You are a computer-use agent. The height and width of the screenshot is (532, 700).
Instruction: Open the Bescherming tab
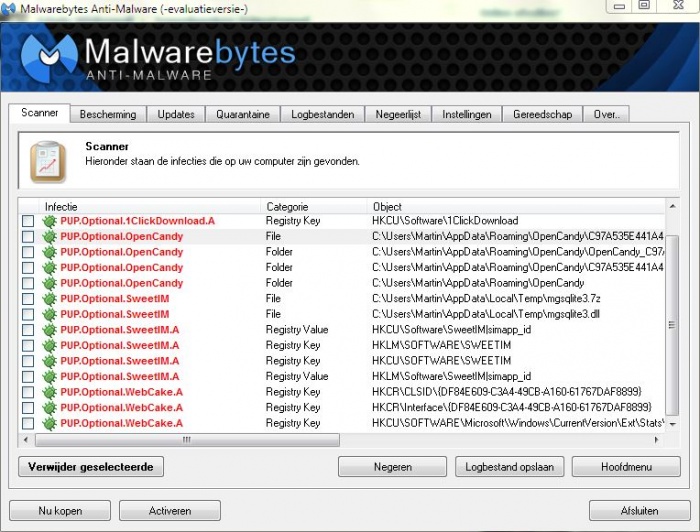(x=108, y=114)
